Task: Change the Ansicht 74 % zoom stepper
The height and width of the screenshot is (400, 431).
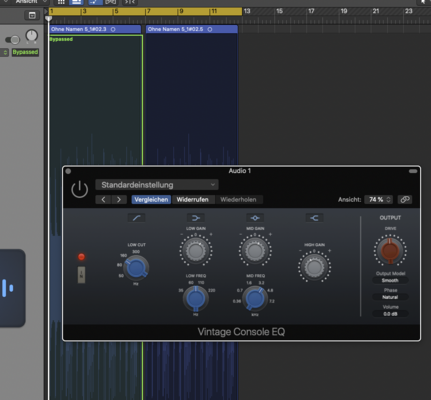Action: click(378, 200)
